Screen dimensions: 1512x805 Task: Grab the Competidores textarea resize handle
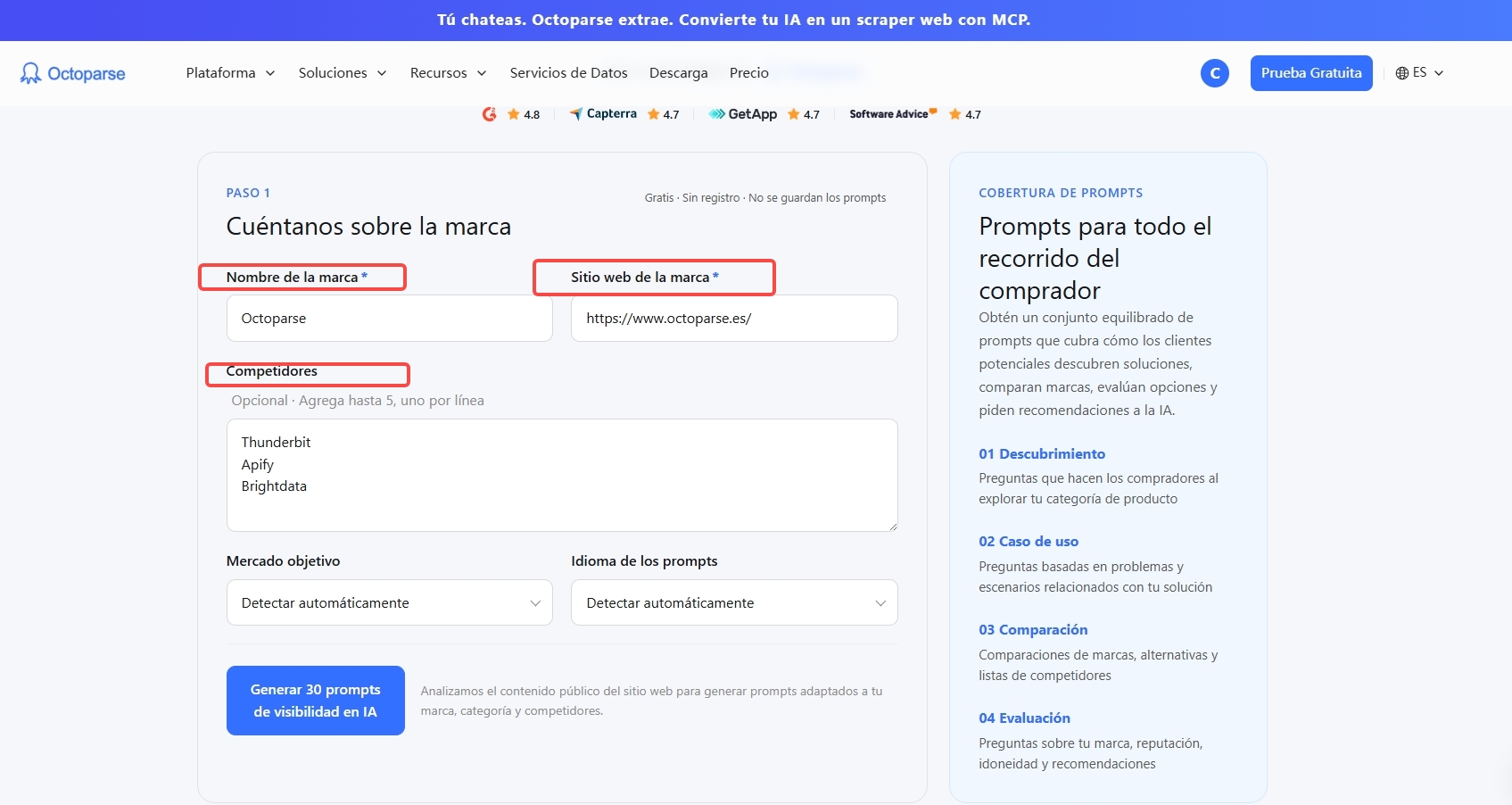pos(892,526)
